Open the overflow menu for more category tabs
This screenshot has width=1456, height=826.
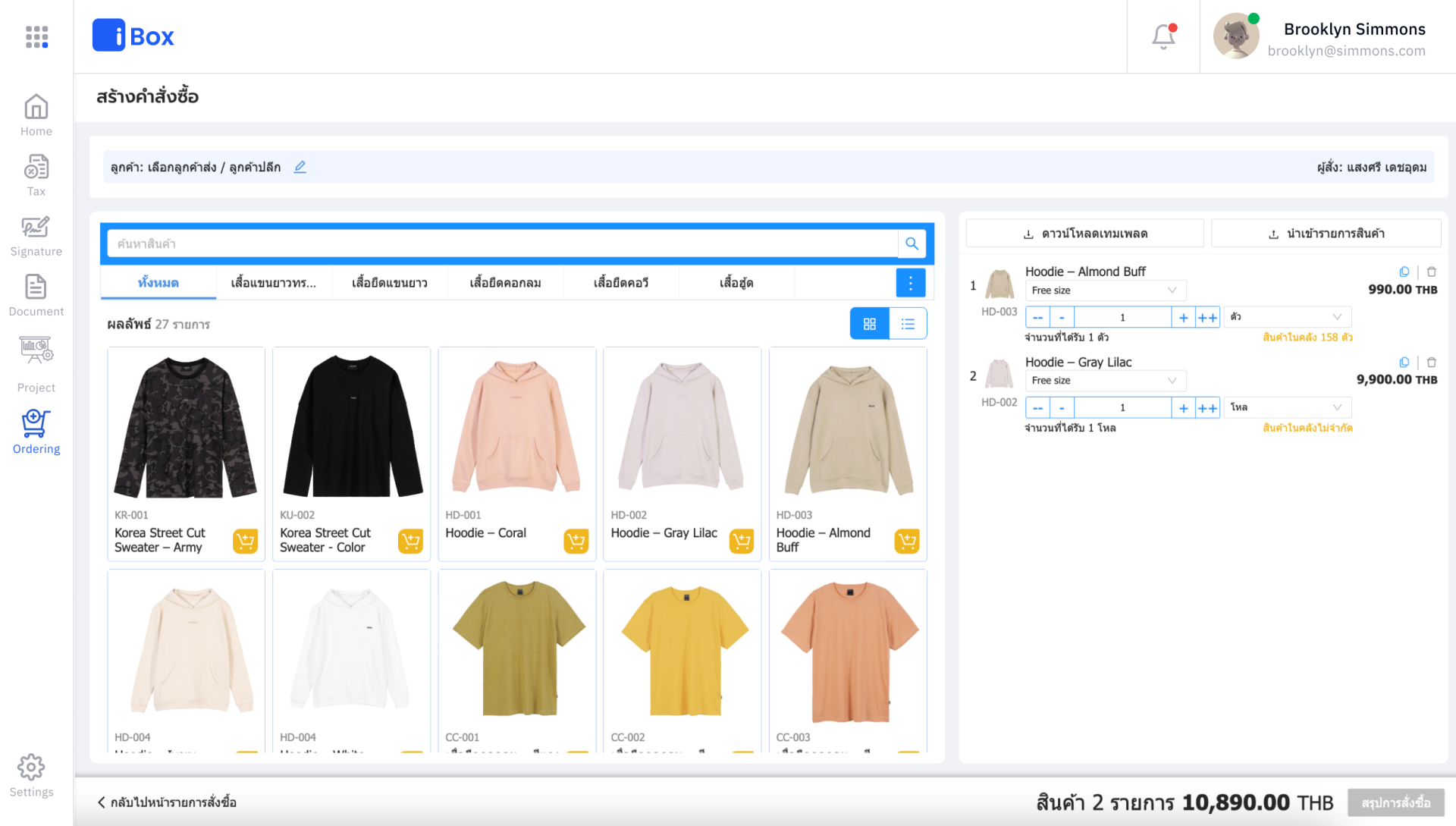pyautogui.click(x=911, y=282)
